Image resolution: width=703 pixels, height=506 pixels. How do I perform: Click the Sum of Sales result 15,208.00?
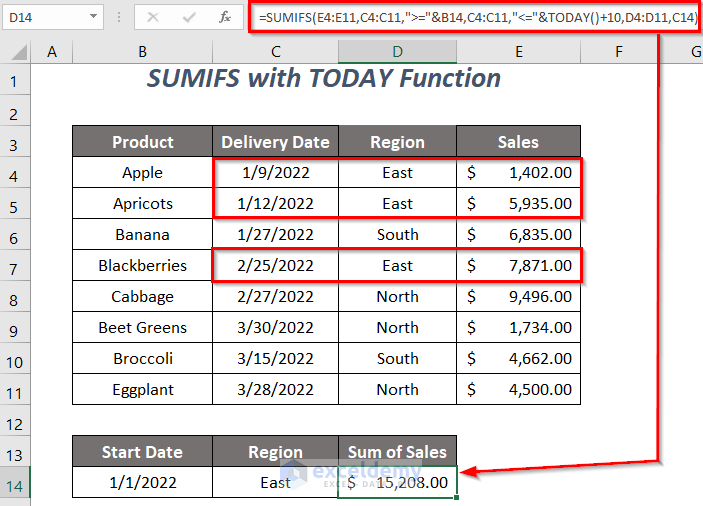coord(398,482)
